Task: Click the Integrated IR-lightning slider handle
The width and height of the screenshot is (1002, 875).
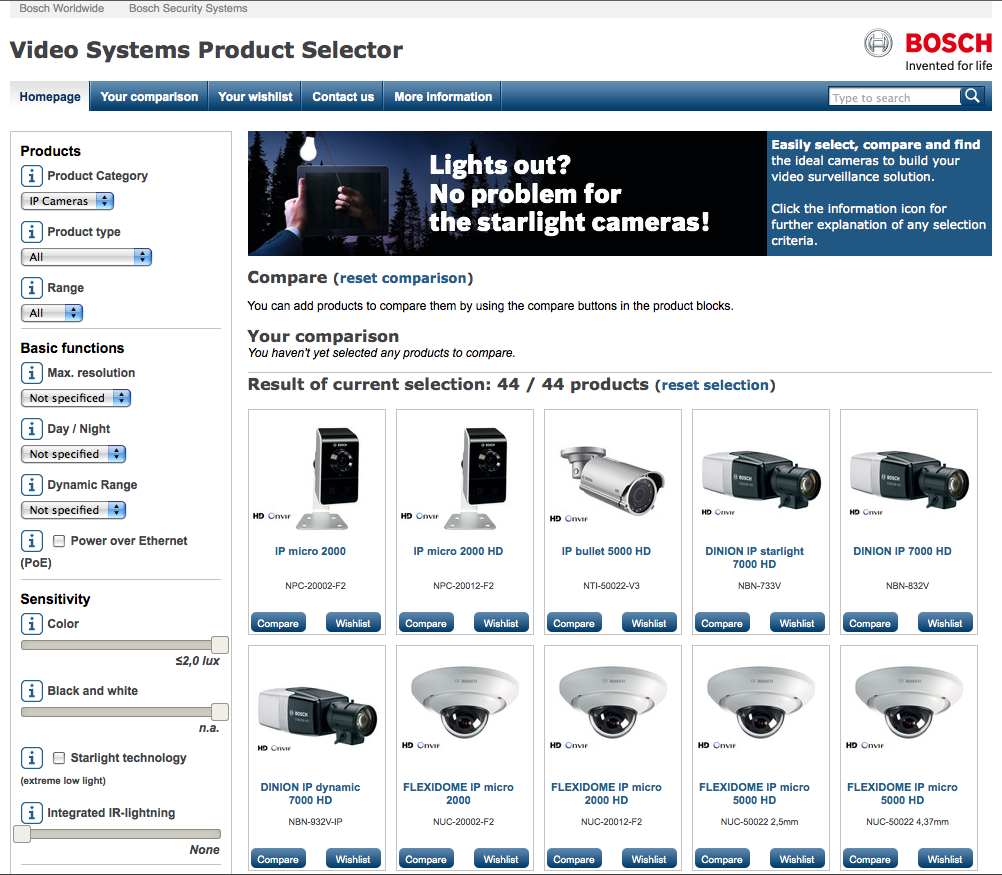Action: pyautogui.click(x=22, y=834)
